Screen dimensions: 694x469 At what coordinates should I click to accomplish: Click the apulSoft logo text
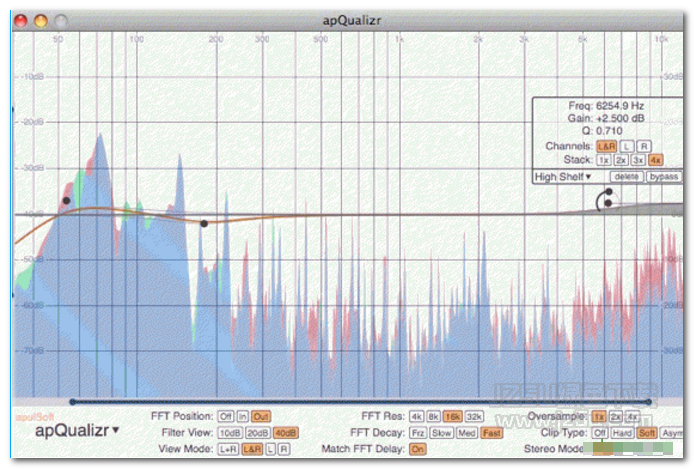[x=35, y=417]
